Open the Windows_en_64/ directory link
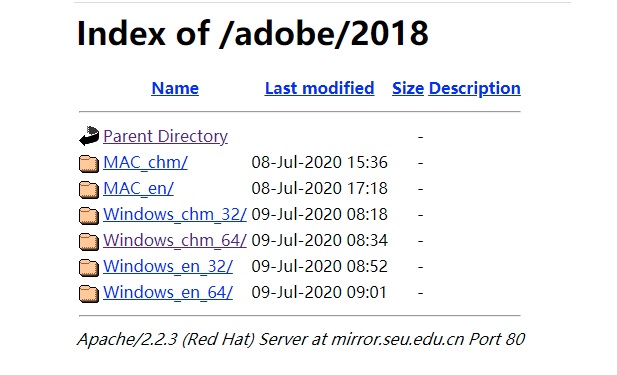 tap(168, 292)
